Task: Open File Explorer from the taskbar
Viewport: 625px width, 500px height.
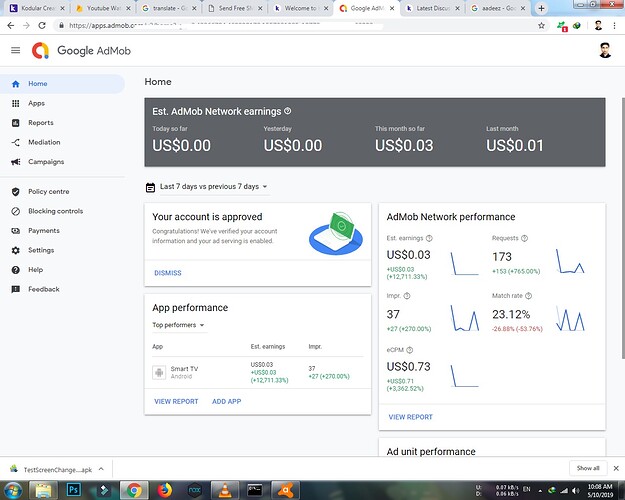Action: (x=43, y=490)
